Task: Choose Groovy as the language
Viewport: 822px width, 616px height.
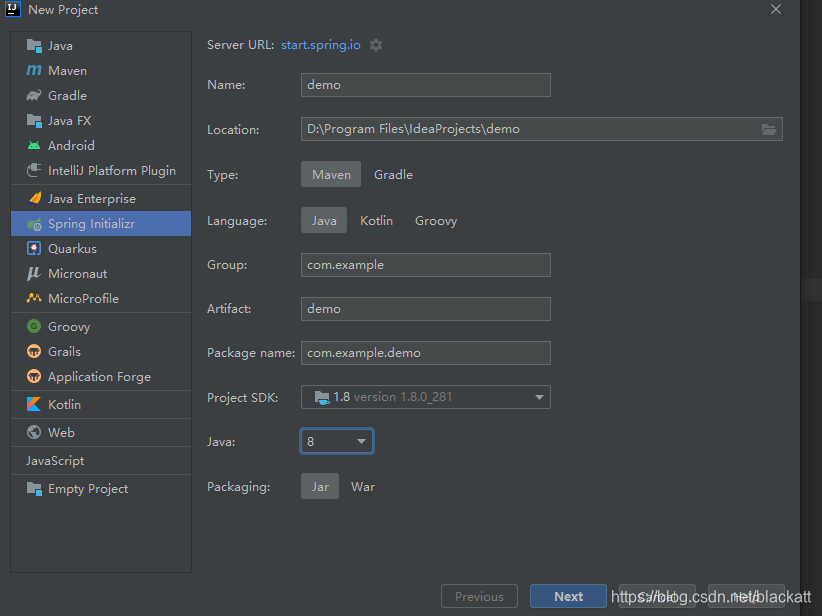Action: pyautogui.click(x=436, y=221)
